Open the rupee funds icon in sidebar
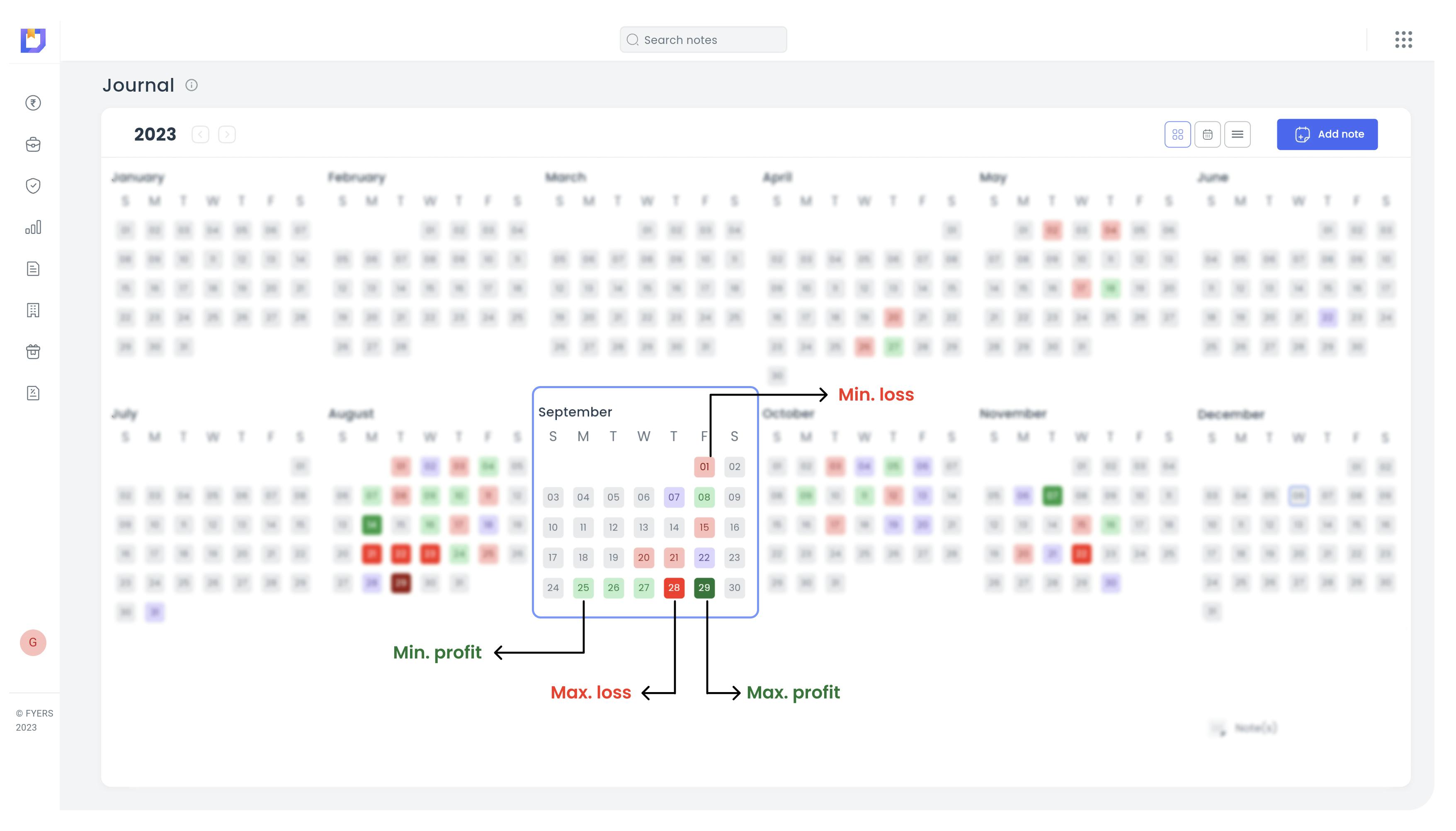 coord(33,103)
